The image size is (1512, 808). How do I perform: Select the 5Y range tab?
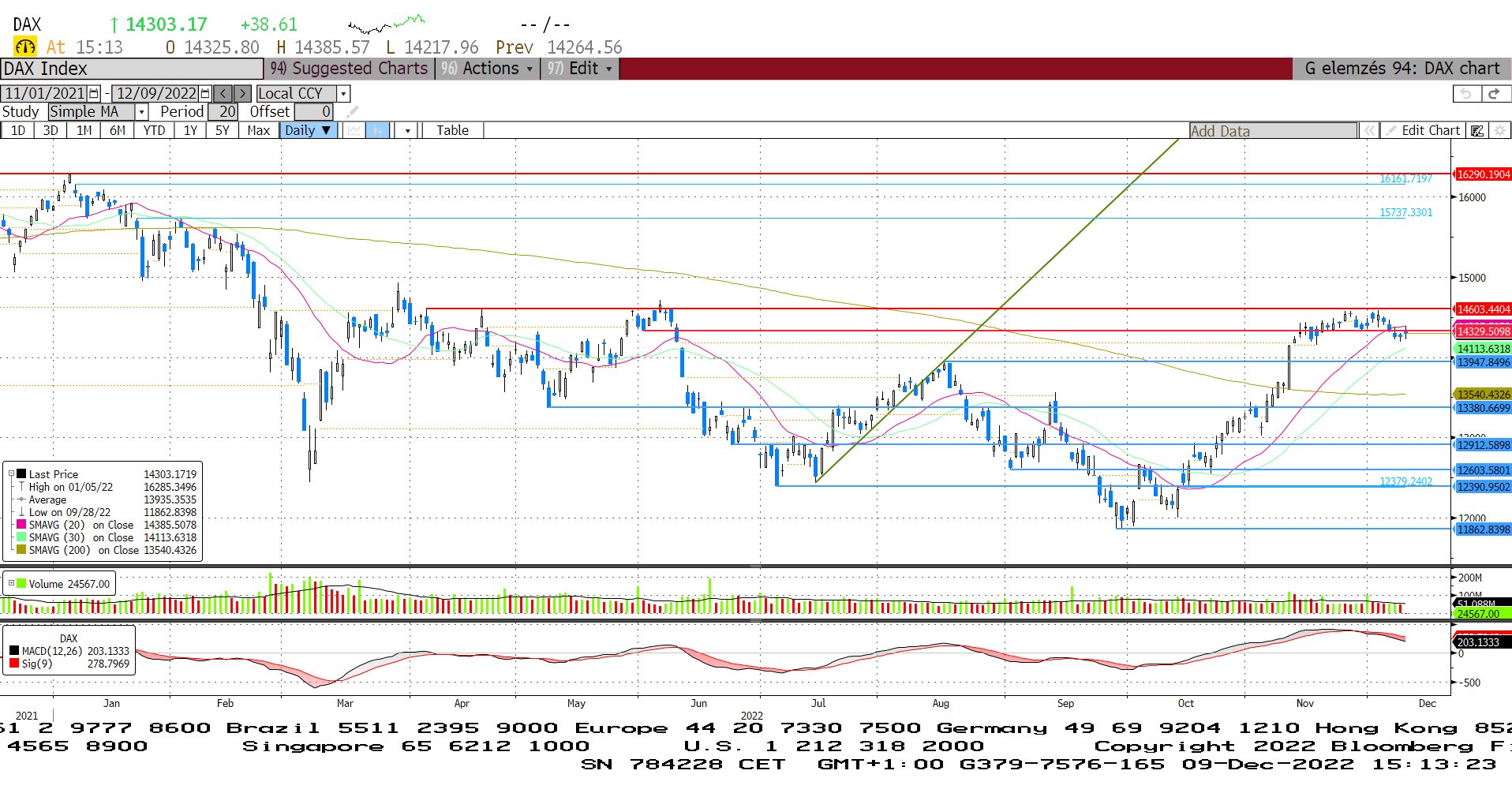click(223, 130)
